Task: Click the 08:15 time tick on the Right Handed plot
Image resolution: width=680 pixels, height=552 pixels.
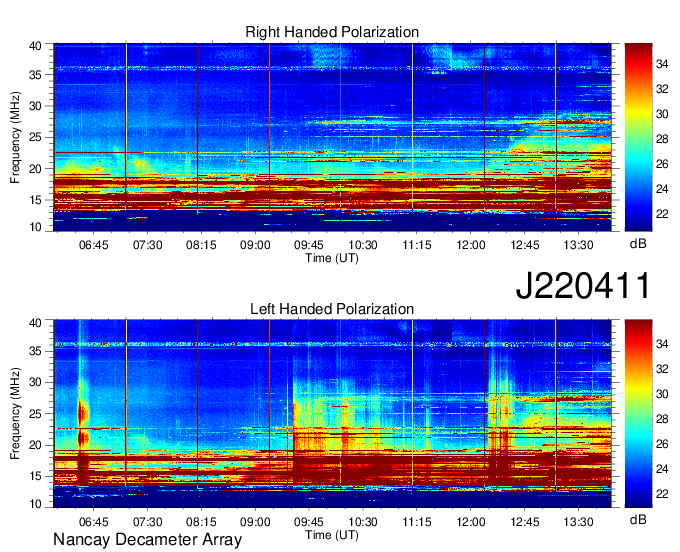Action: point(201,245)
